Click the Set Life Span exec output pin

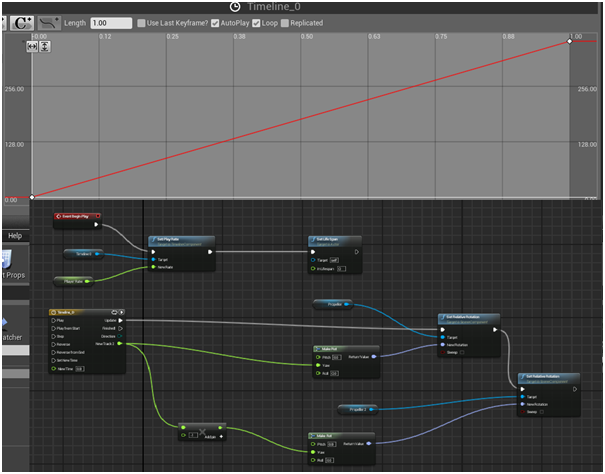357,252
